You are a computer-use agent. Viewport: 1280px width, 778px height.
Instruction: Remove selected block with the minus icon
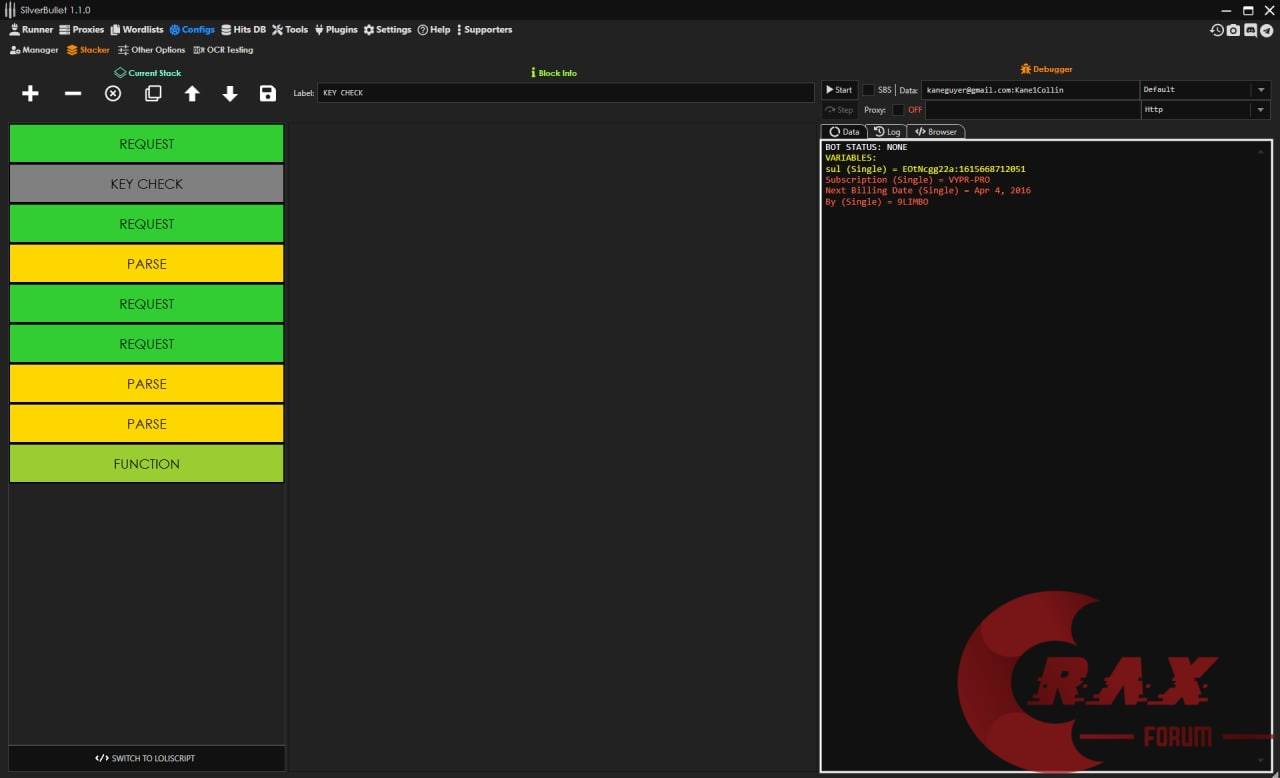click(73, 93)
